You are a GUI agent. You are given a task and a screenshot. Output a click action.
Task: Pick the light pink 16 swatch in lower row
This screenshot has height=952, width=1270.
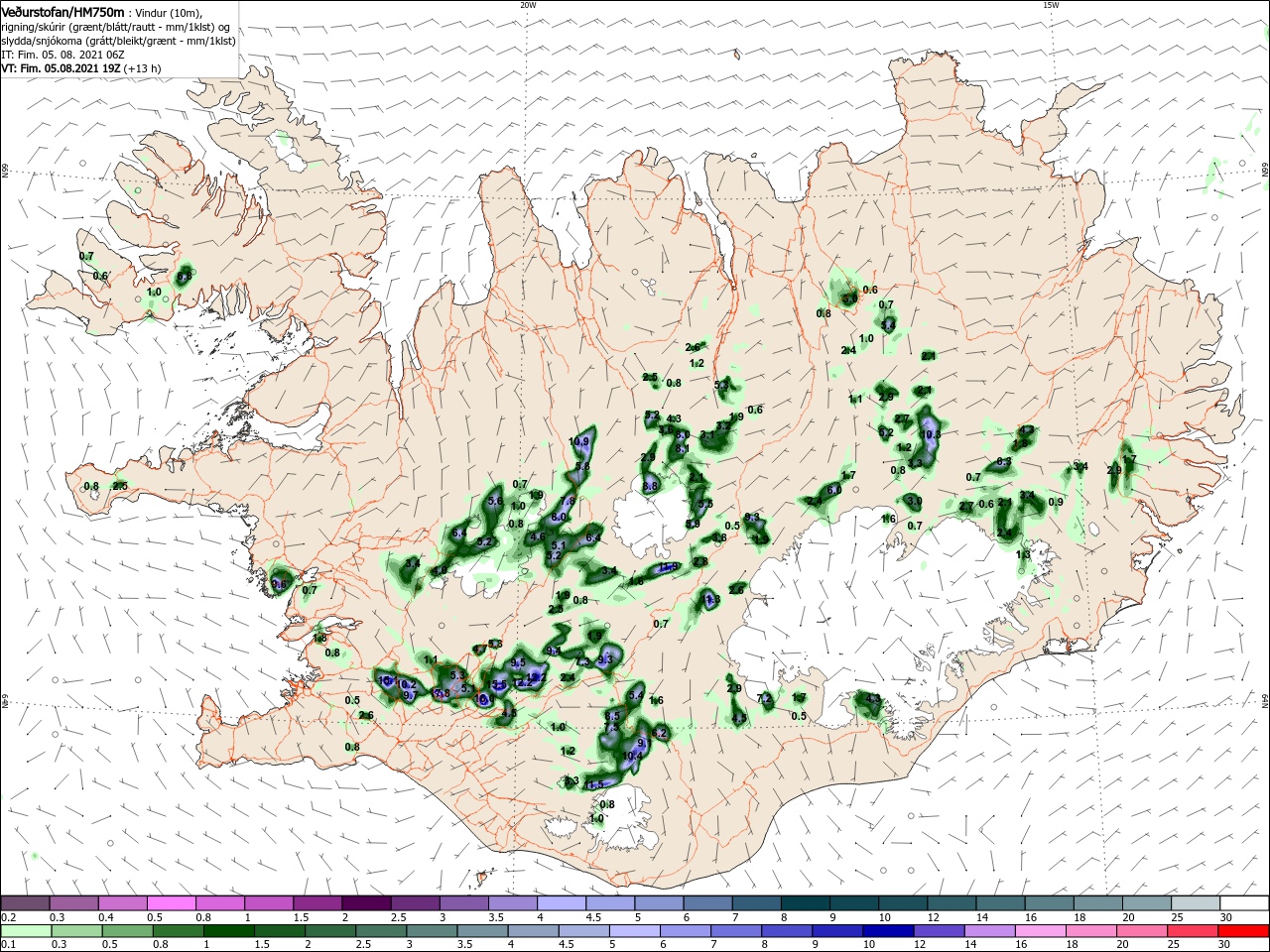[x=1040, y=931]
